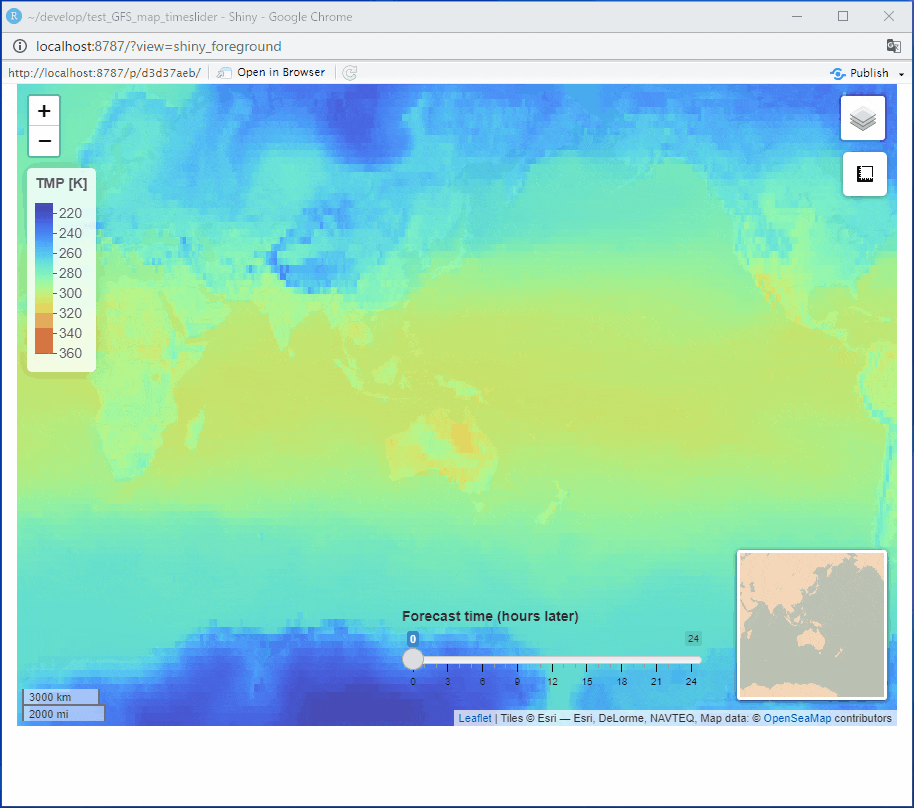Click the 300 legend value

pyautogui.click(x=70, y=293)
